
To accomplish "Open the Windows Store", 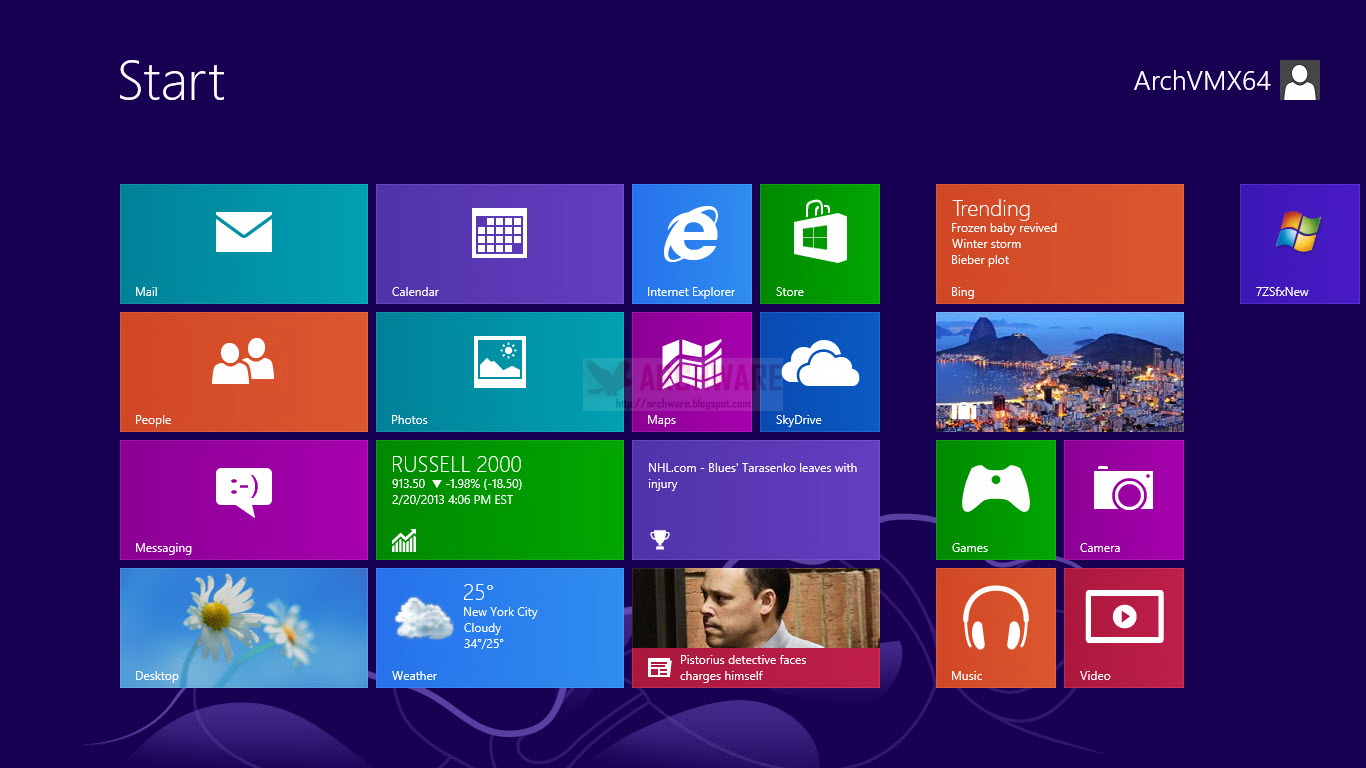I will coord(819,243).
